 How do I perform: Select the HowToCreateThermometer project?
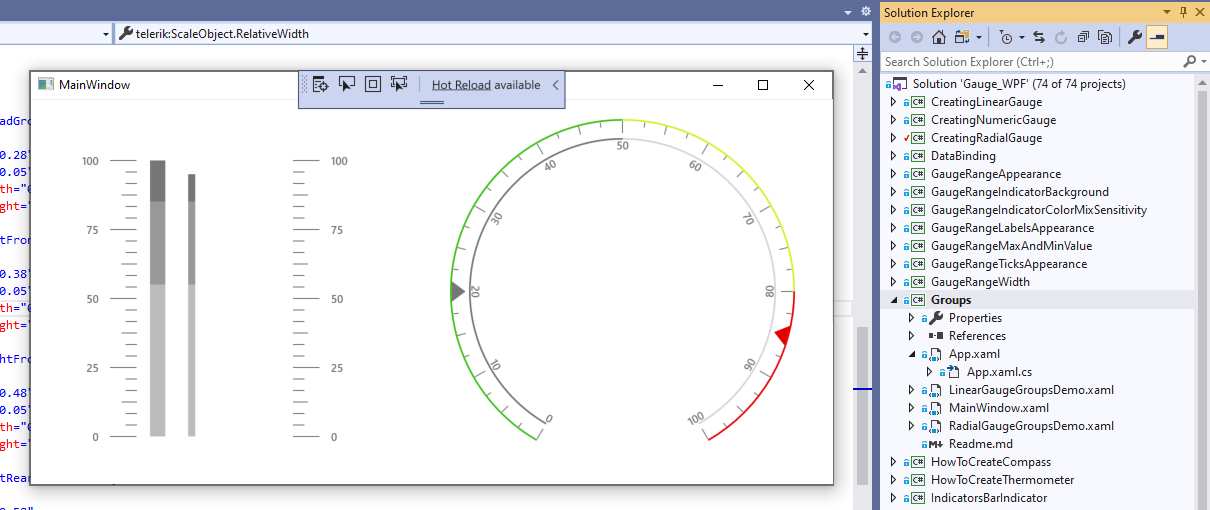click(x=1003, y=480)
